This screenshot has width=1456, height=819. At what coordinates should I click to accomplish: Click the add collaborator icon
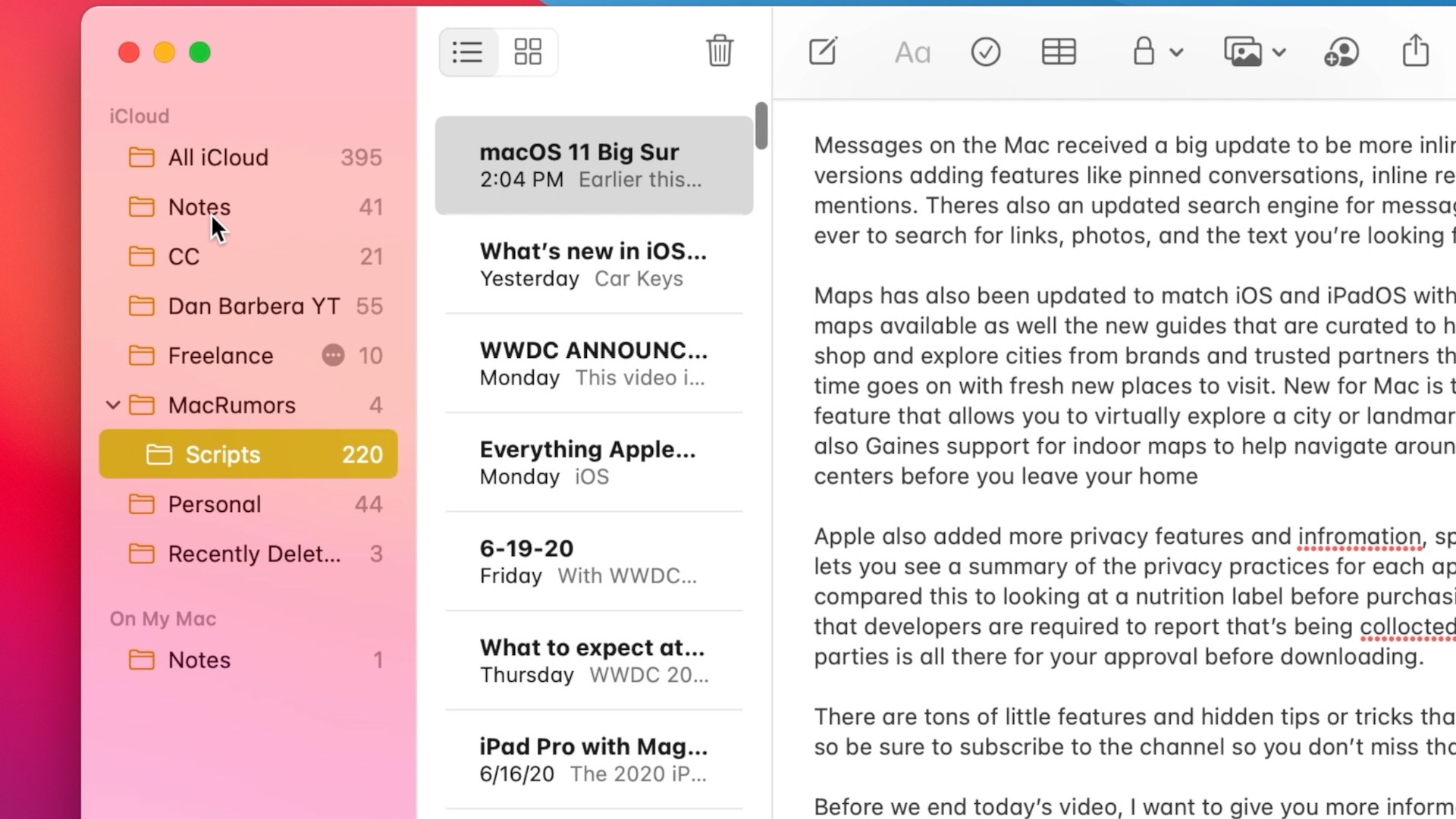[x=1341, y=52]
